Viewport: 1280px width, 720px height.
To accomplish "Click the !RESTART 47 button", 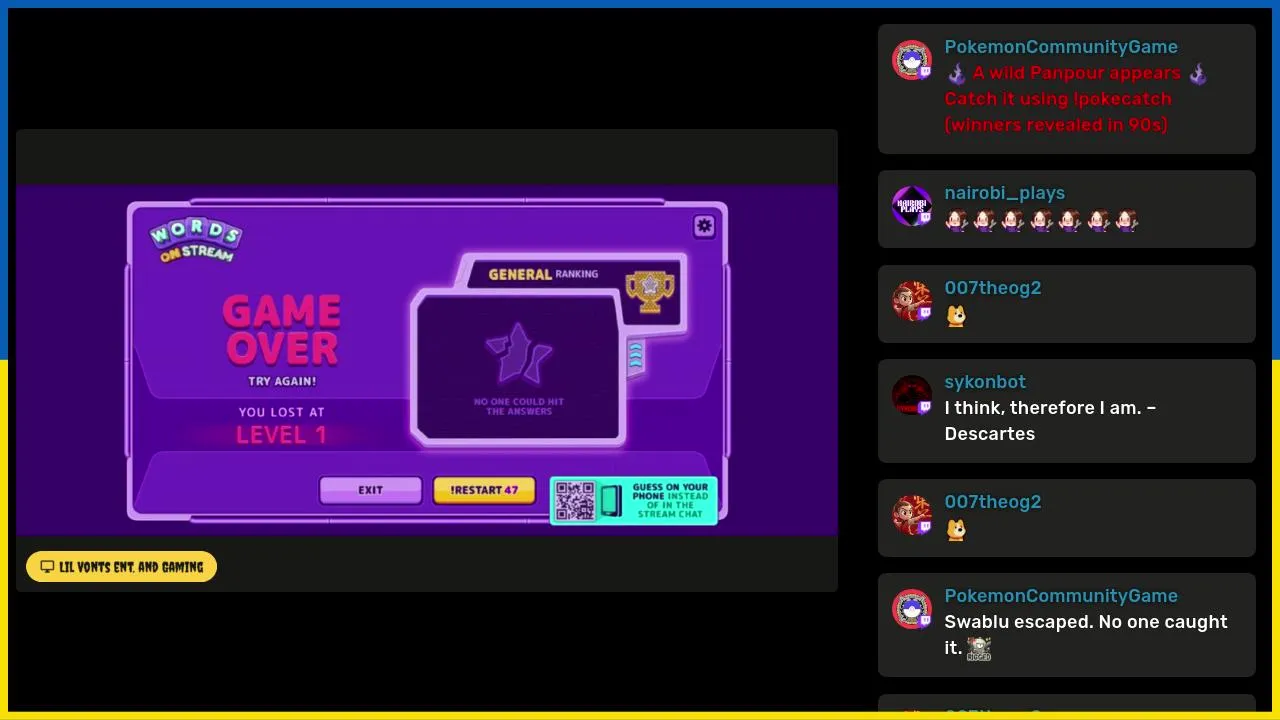I will click(x=484, y=490).
